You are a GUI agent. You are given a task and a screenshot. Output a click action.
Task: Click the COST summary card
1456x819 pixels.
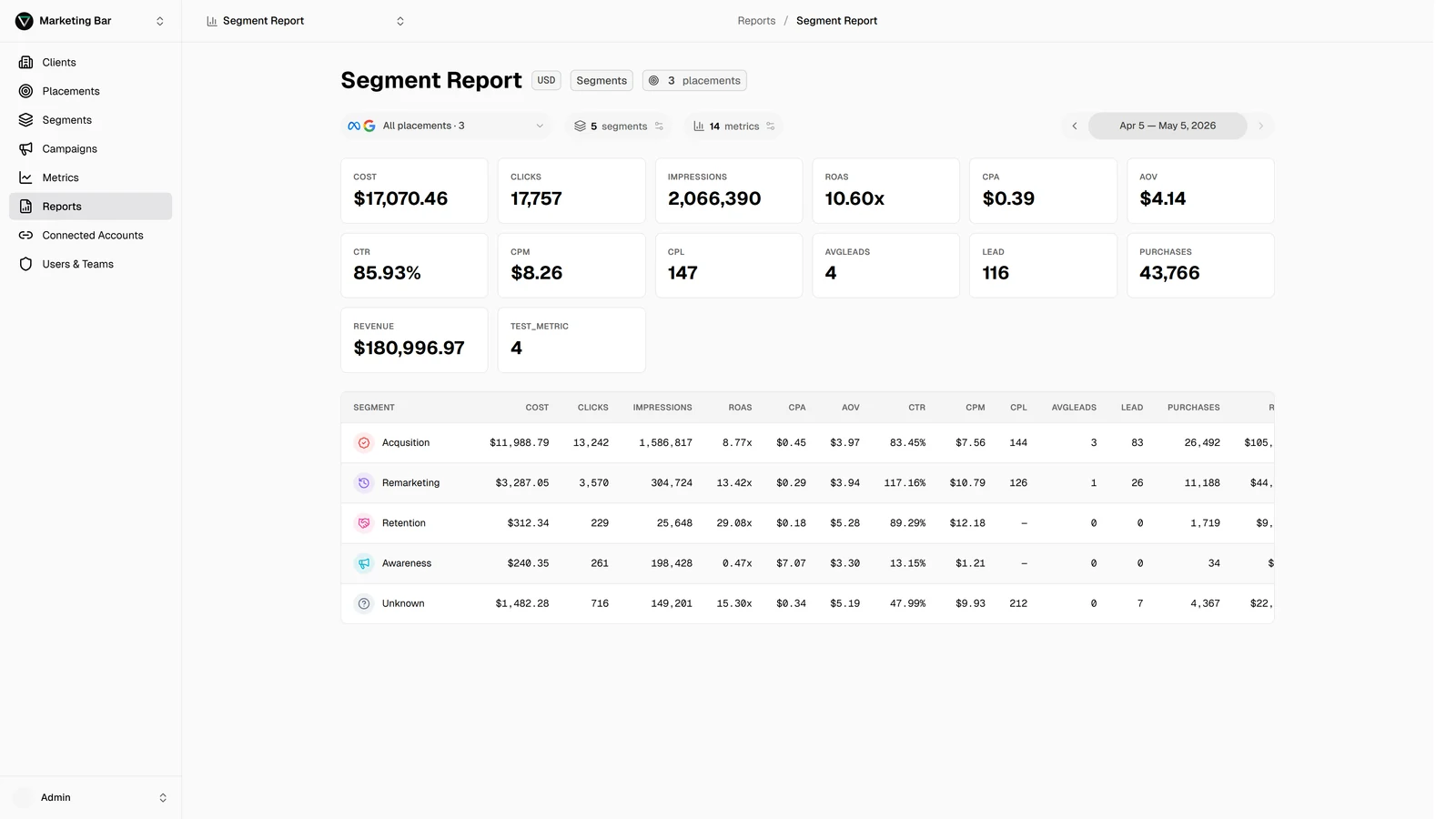[x=414, y=191]
